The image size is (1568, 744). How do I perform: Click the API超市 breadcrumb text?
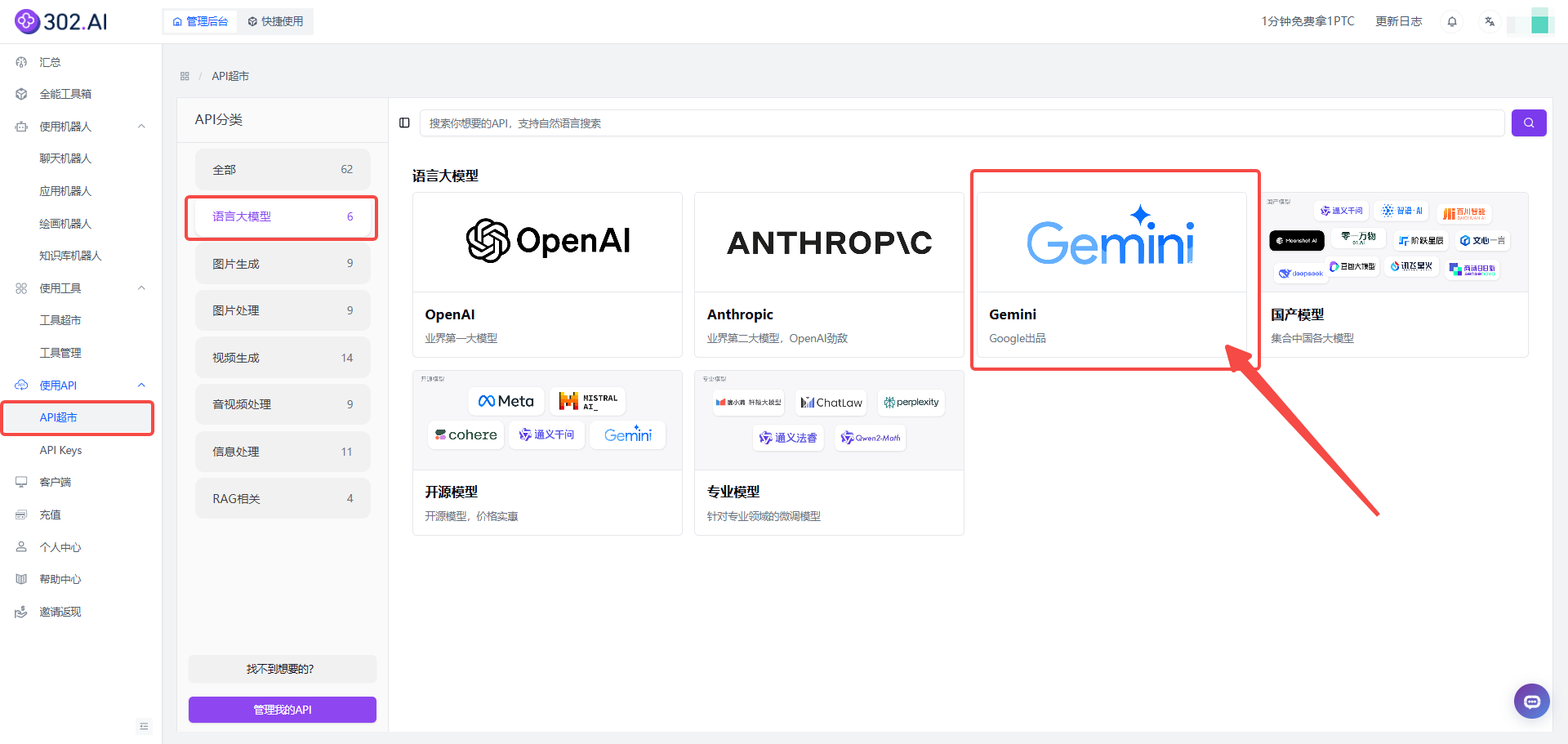click(230, 76)
